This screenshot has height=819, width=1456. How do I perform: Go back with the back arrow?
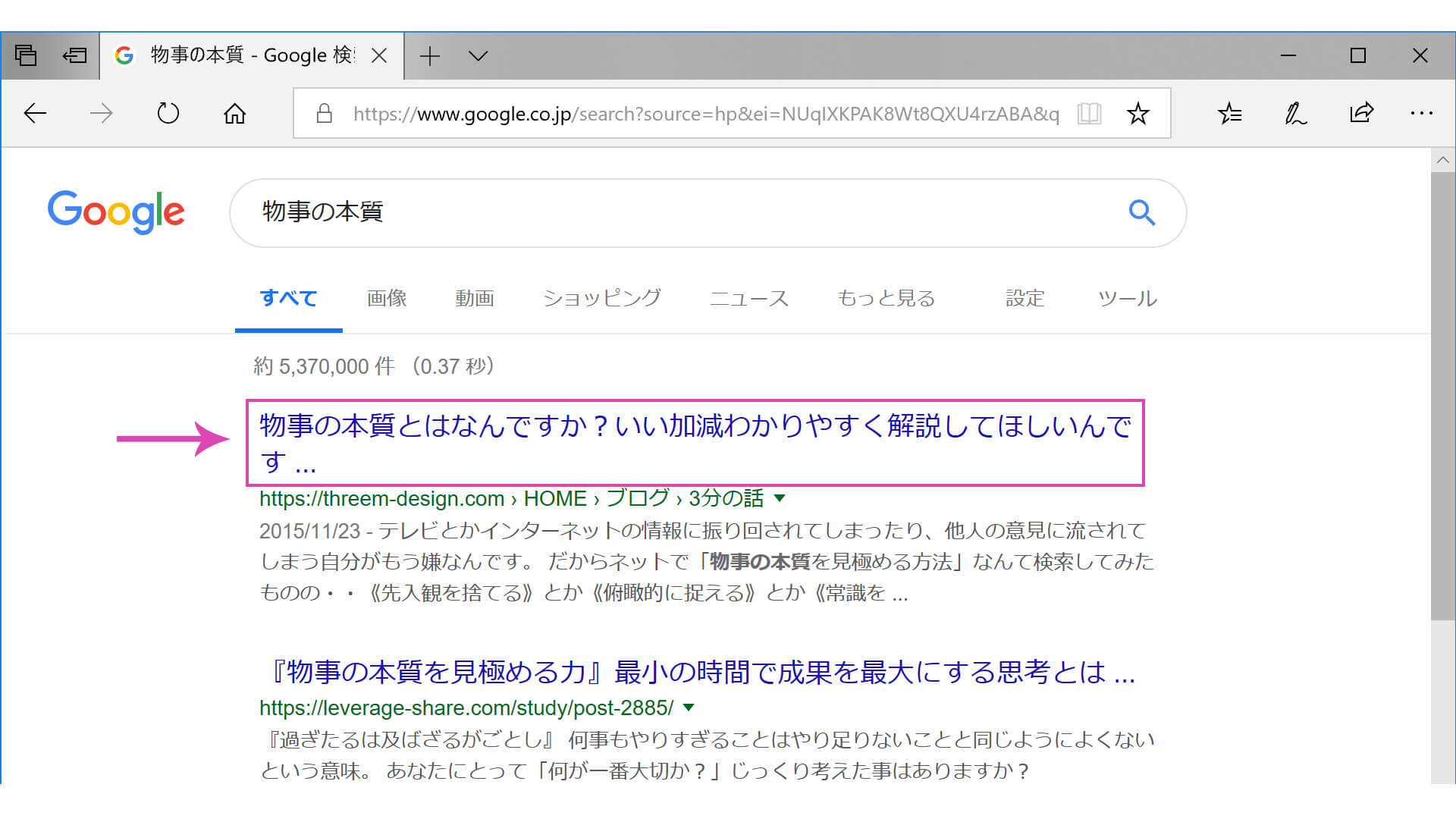click(x=35, y=114)
